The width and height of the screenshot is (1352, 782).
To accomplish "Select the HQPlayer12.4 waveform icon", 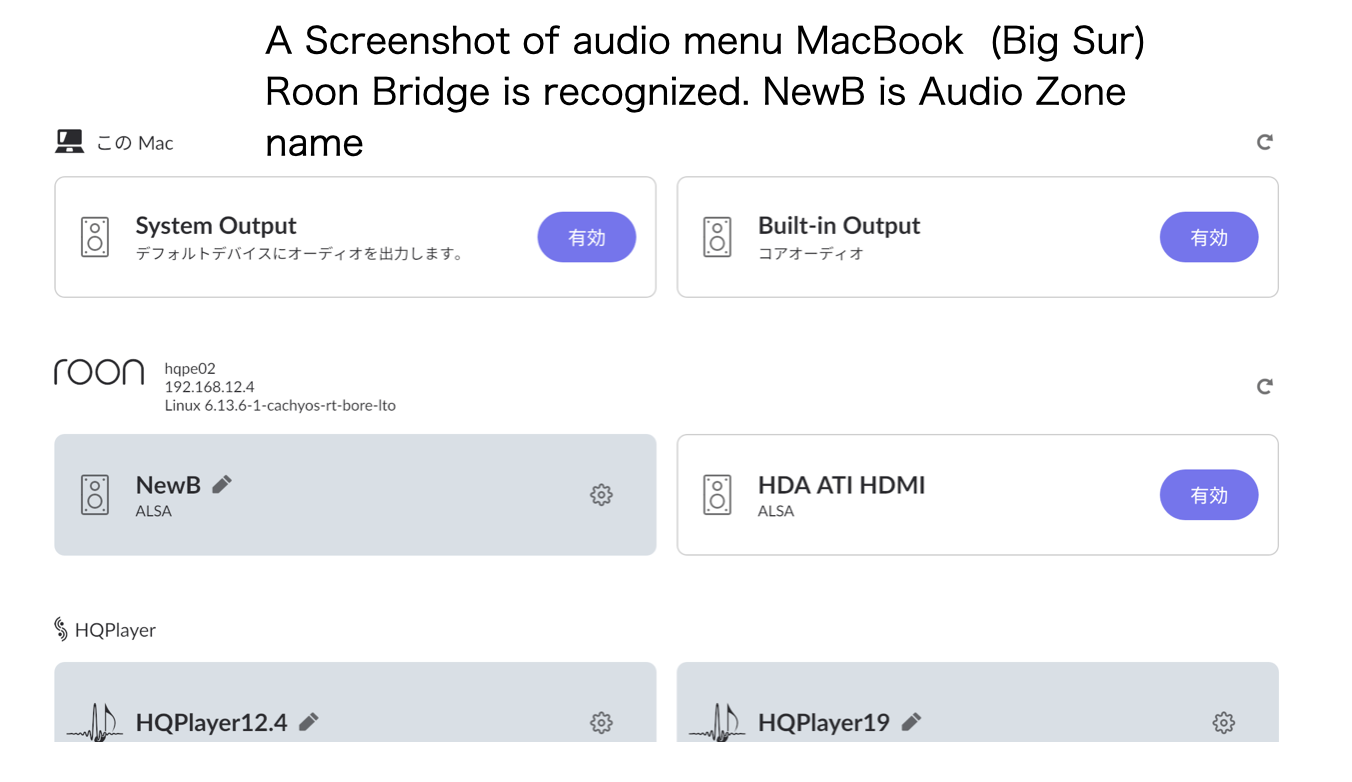I will 95,722.
